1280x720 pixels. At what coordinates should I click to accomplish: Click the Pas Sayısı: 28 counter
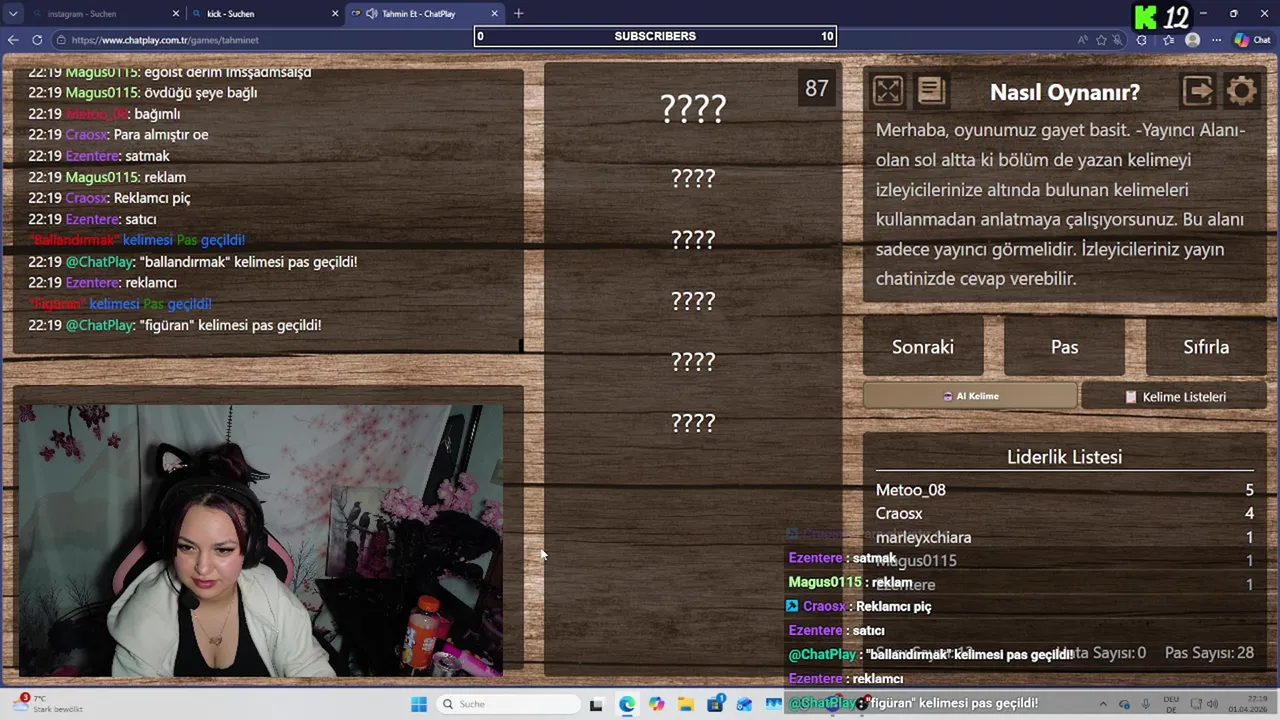click(x=1209, y=653)
